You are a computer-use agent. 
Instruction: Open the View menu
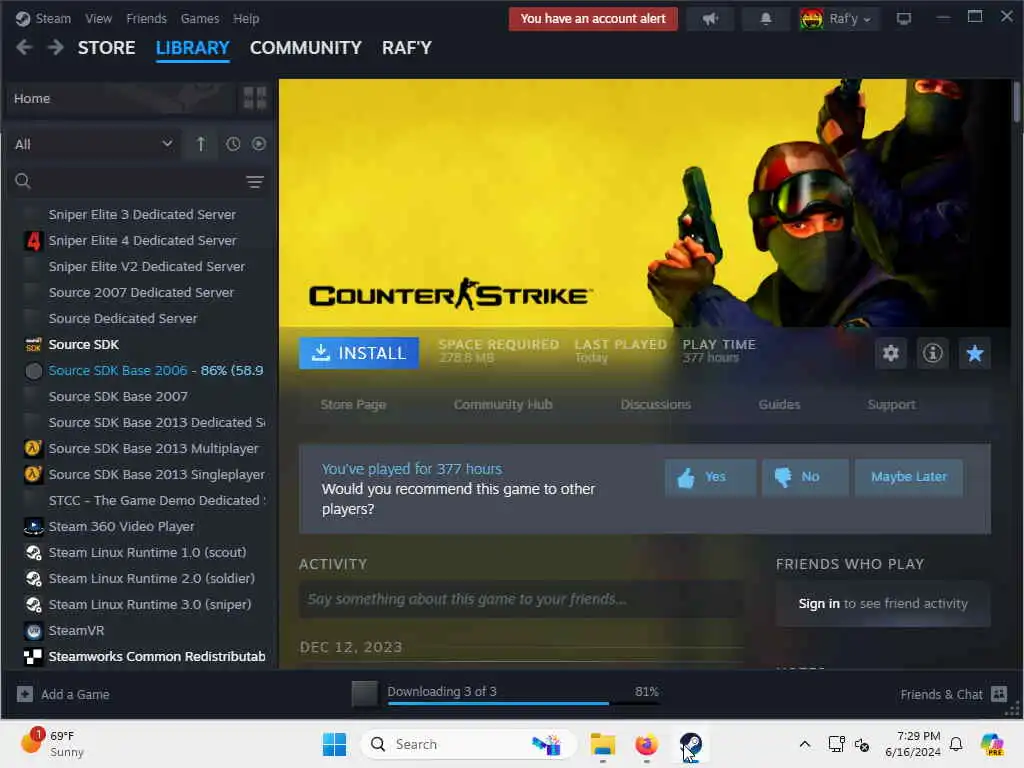tap(98, 18)
